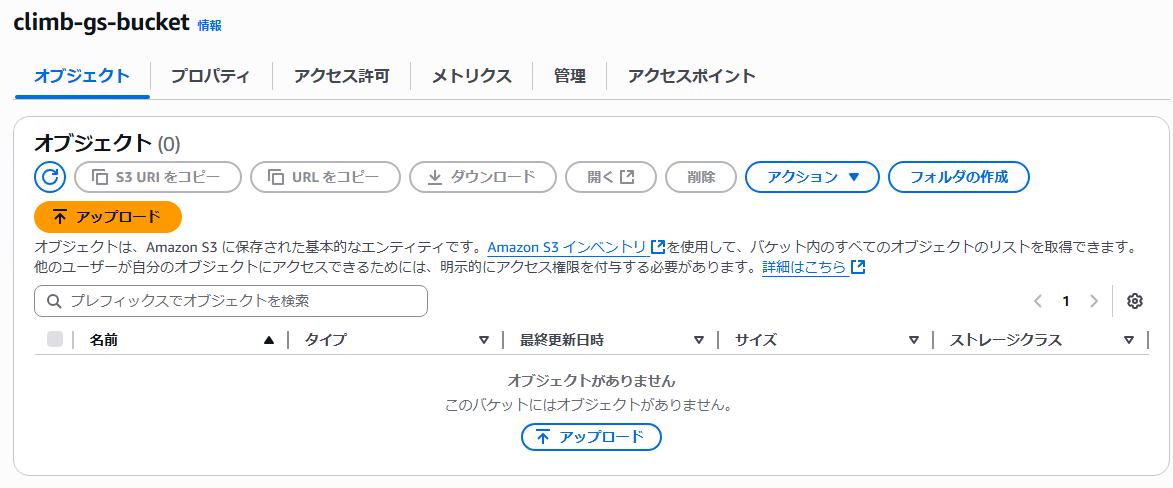Sort by the タイプ column arrow
This screenshot has width=1173, height=488.
(x=484, y=340)
